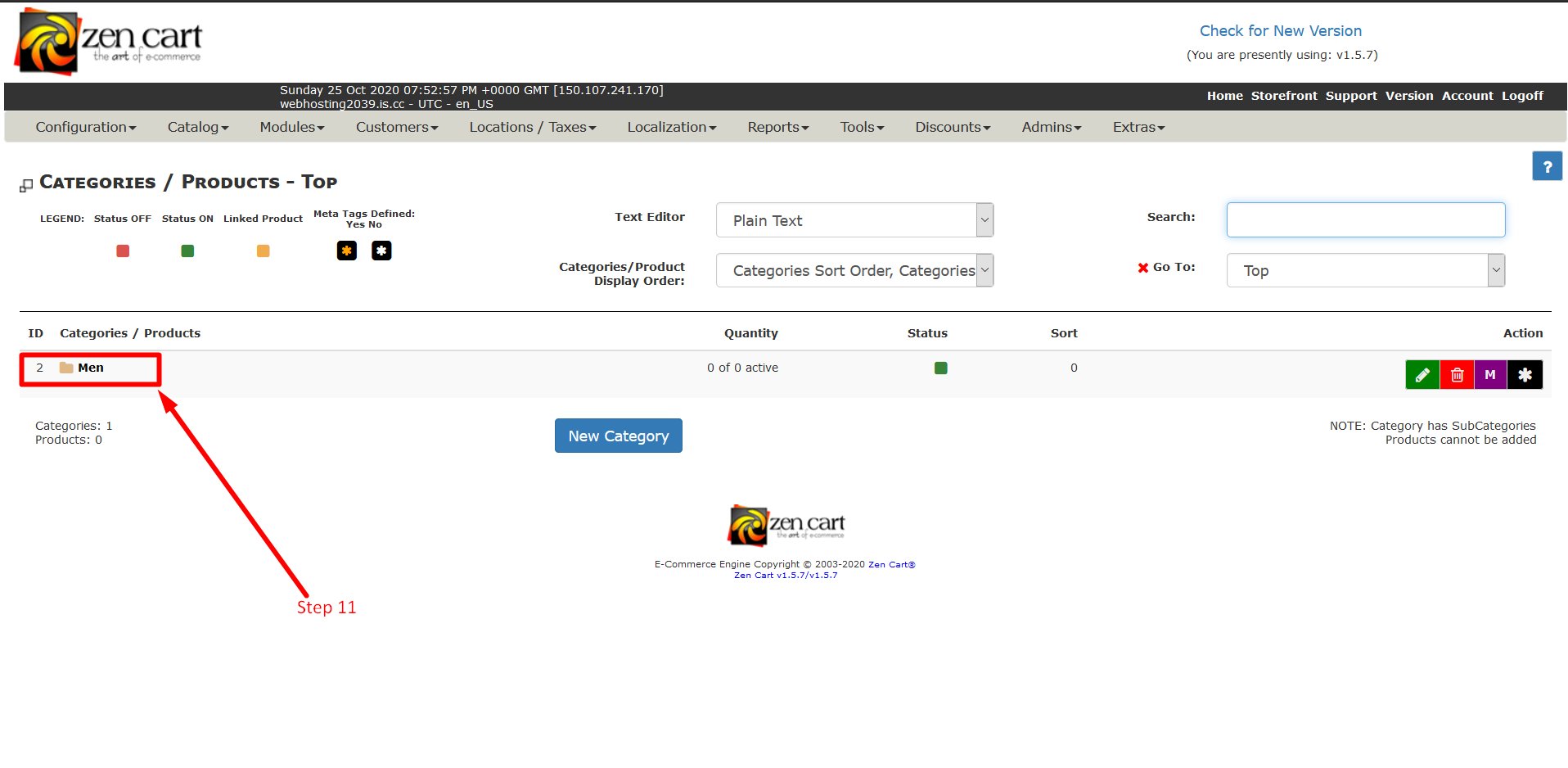Go to the Home link in header
1568x768 pixels.
tap(1224, 96)
